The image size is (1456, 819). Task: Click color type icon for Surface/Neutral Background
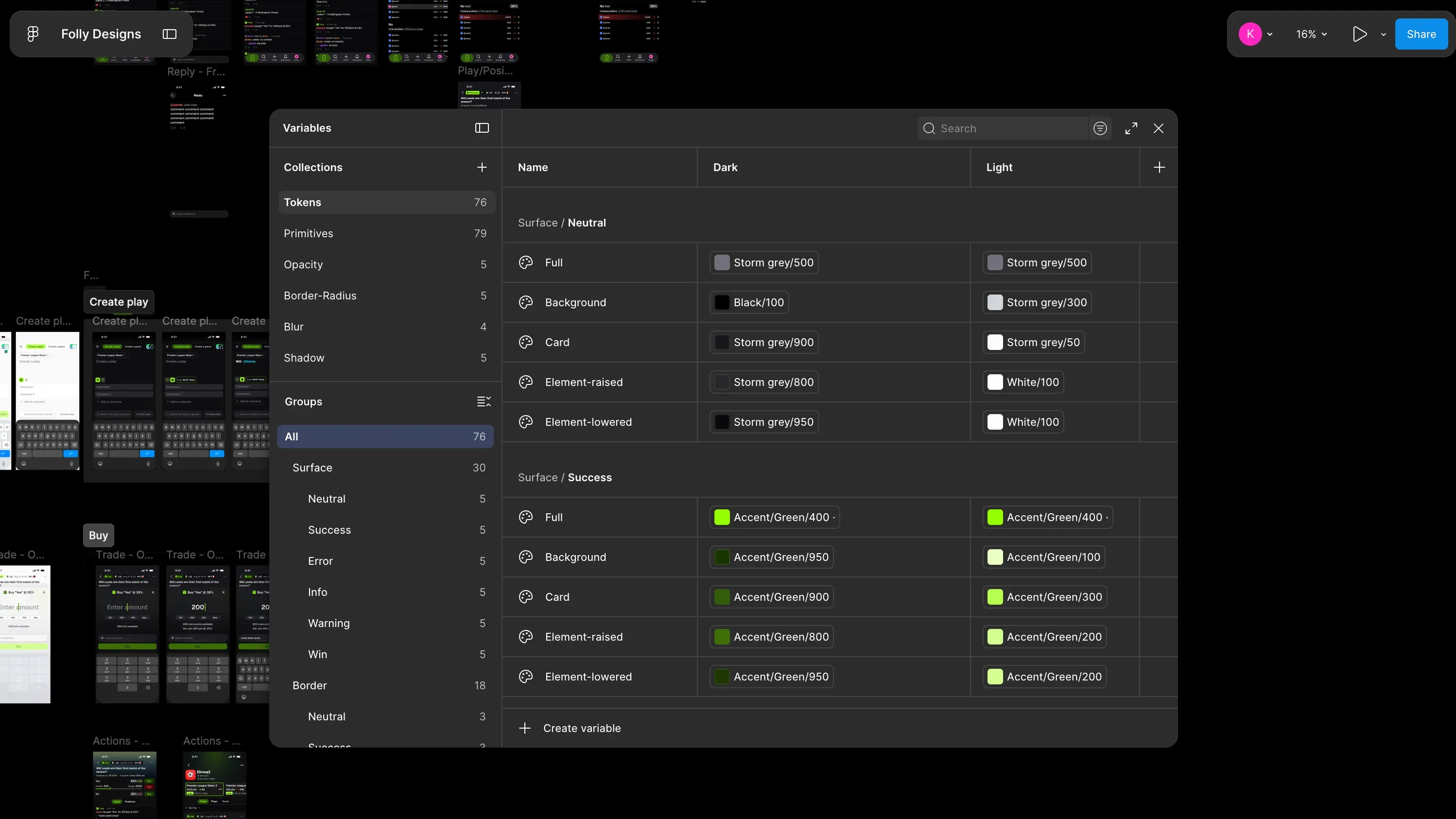pos(526,302)
